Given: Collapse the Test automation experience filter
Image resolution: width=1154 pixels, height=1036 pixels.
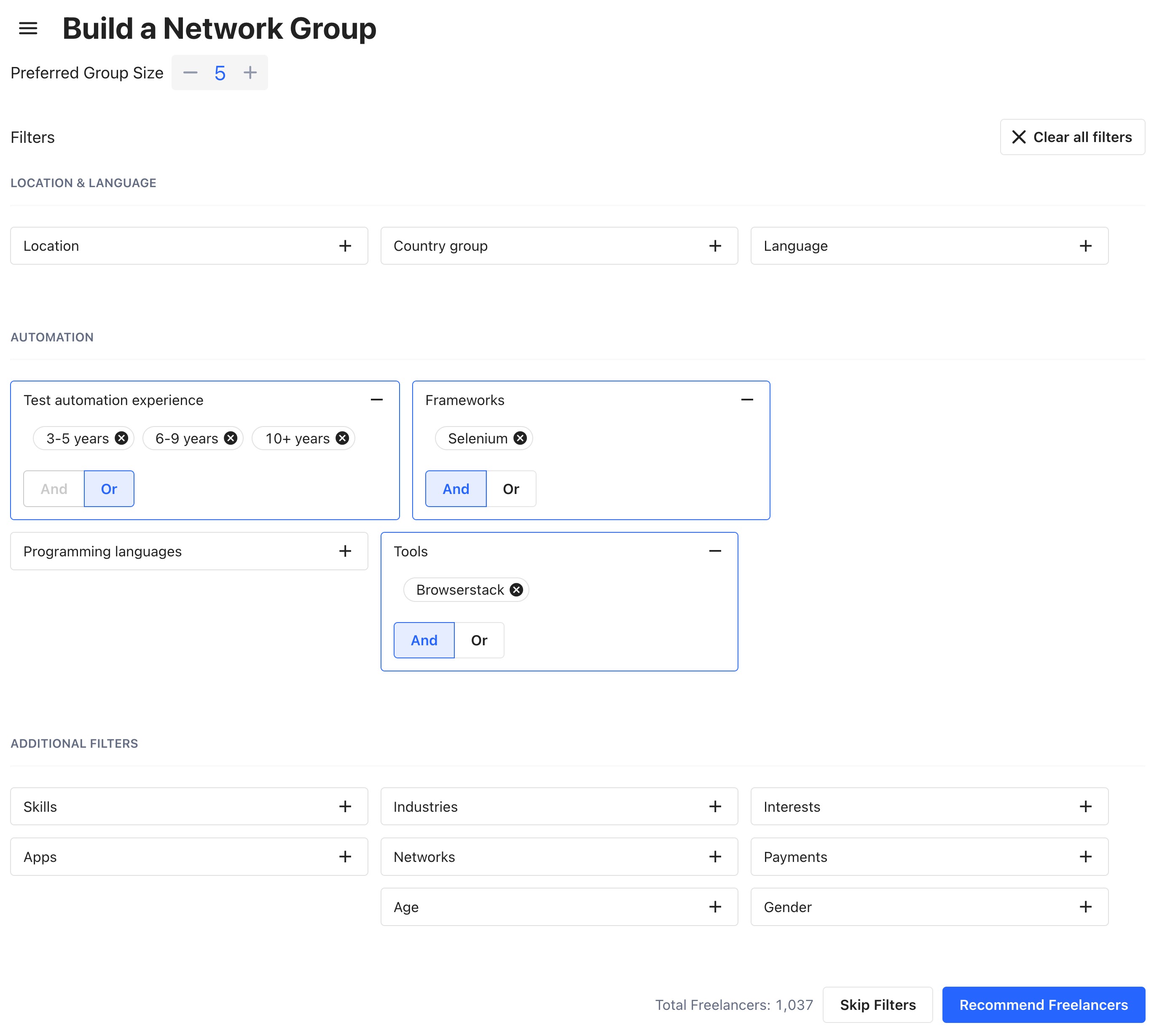Looking at the screenshot, I should tap(377, 400).
